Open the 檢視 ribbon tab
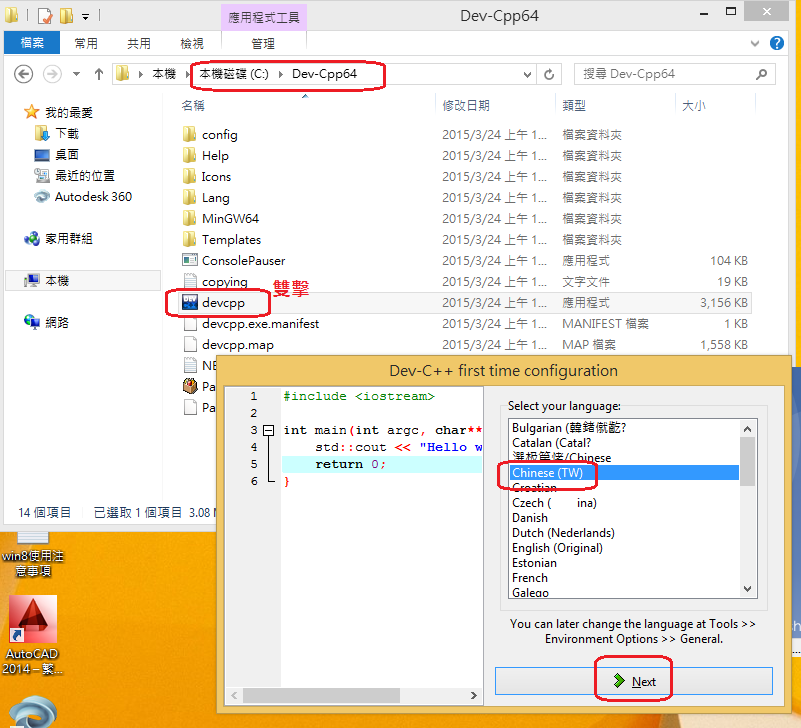801x728 pixels. click(x=192, y=43)
